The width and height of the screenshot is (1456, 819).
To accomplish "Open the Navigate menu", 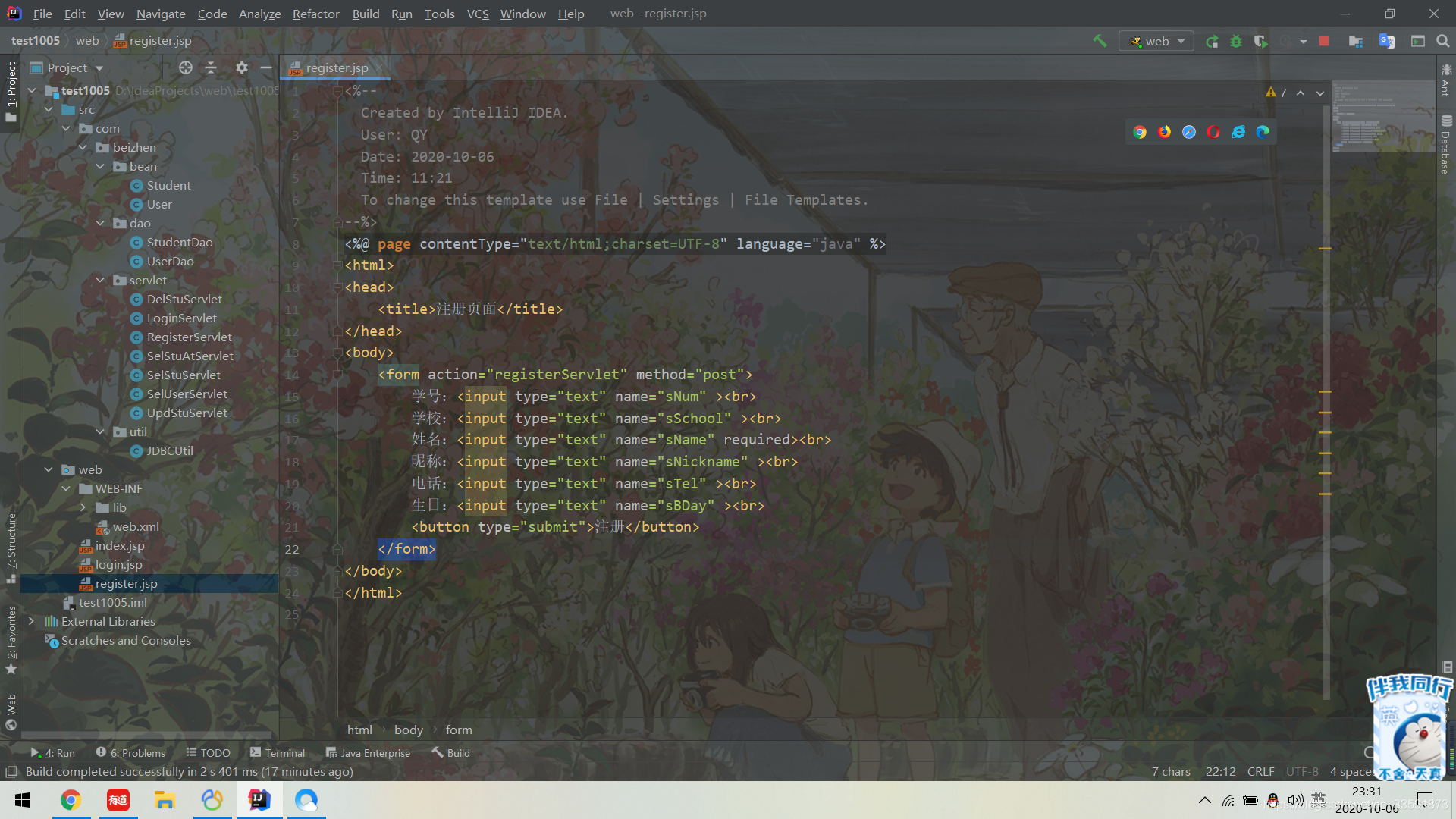I will (161, 14).
